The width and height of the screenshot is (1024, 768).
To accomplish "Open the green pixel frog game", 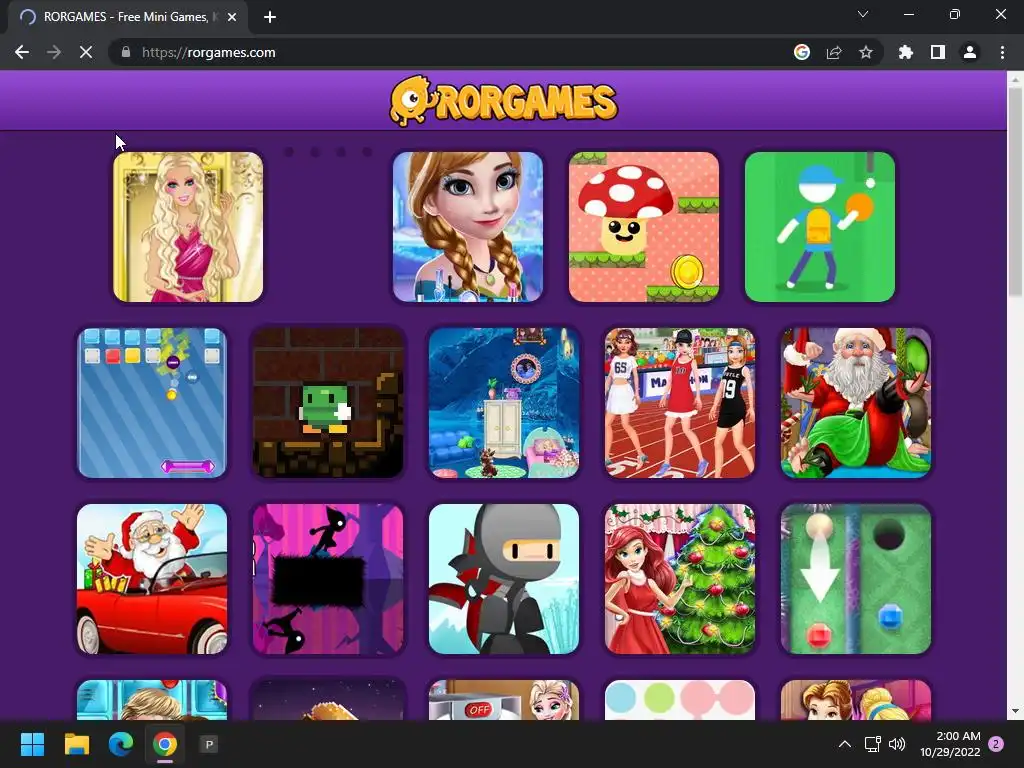I will click(x=328, y=403).
